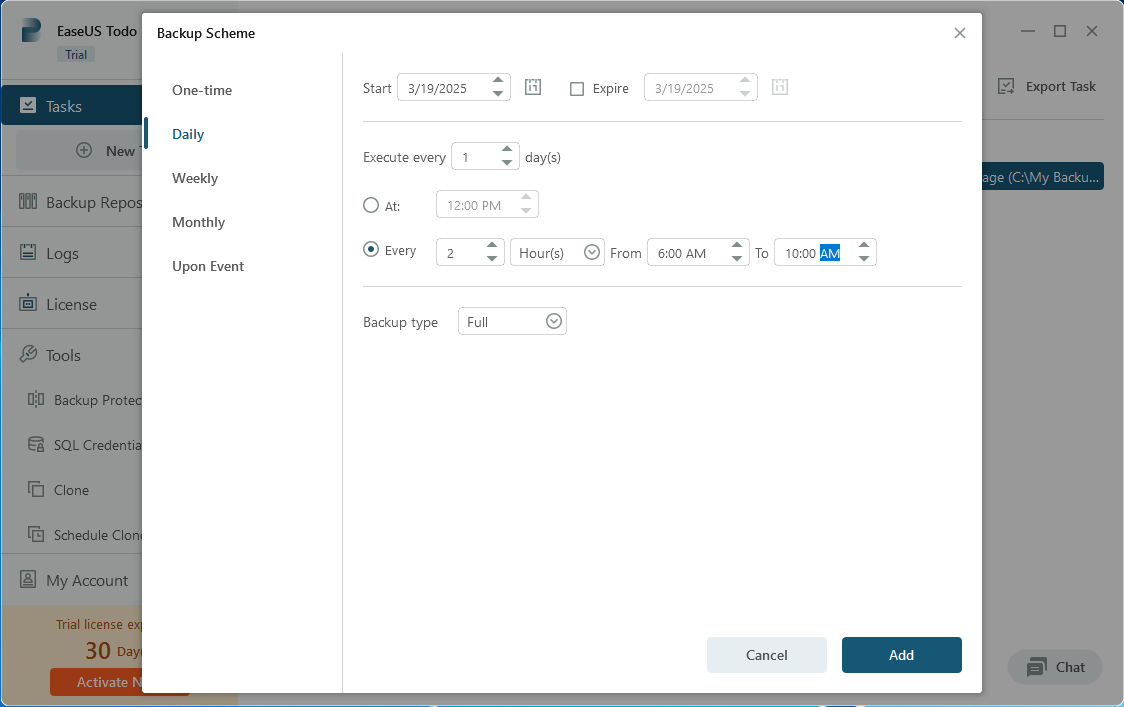Select the Daily schedule tab
This screenshot has width=1124, height=707.
coord(188,134)
